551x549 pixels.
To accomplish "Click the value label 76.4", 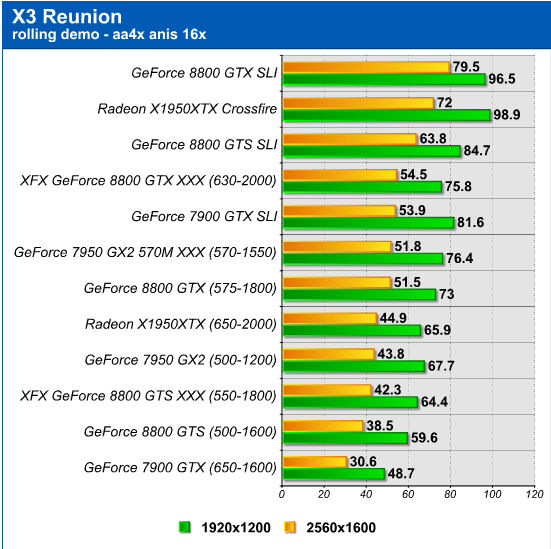I will [459, 258].
